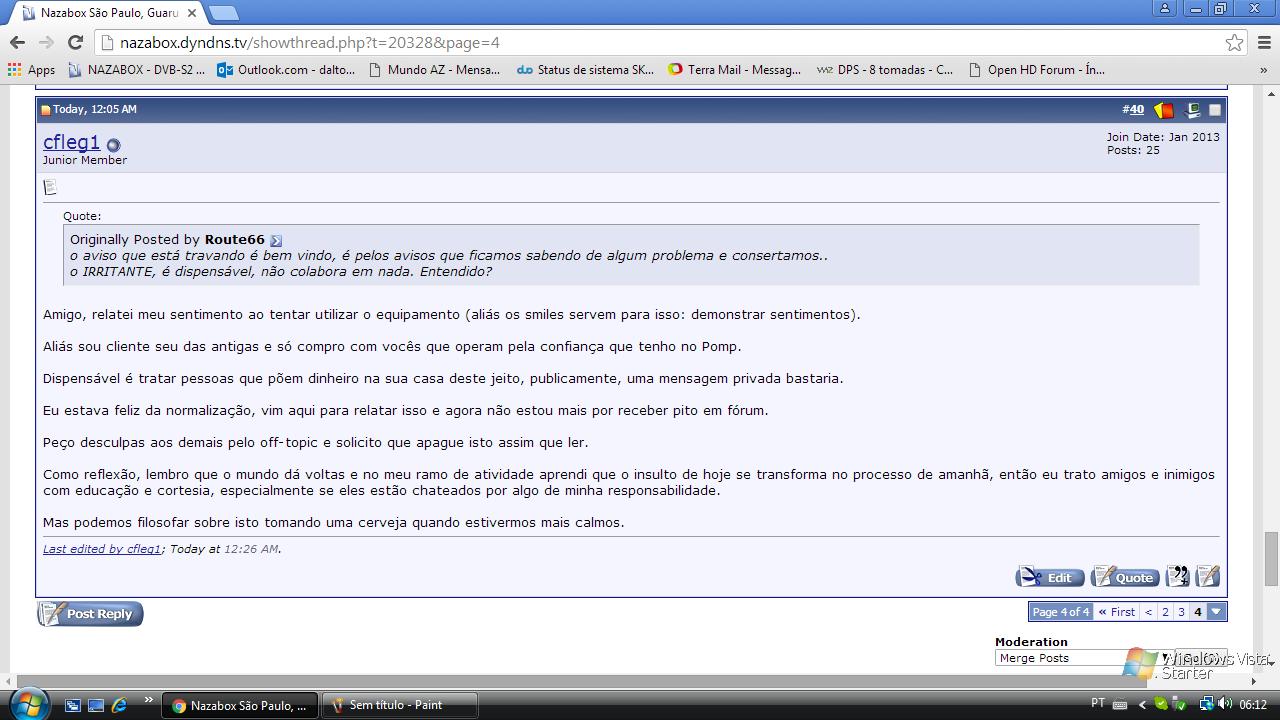Open the Windows Start menu

pyautogui.click(x=28, y=704)
